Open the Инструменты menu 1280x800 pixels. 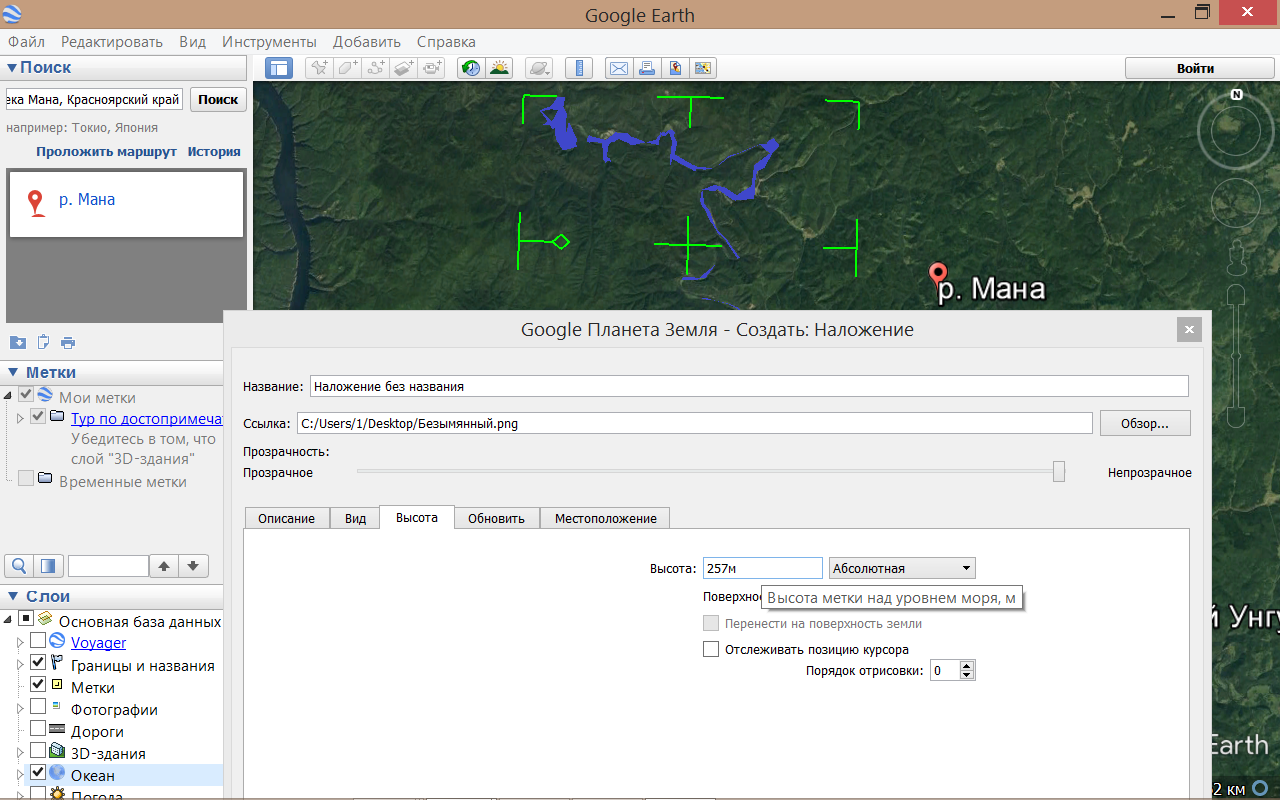(270, 42)
